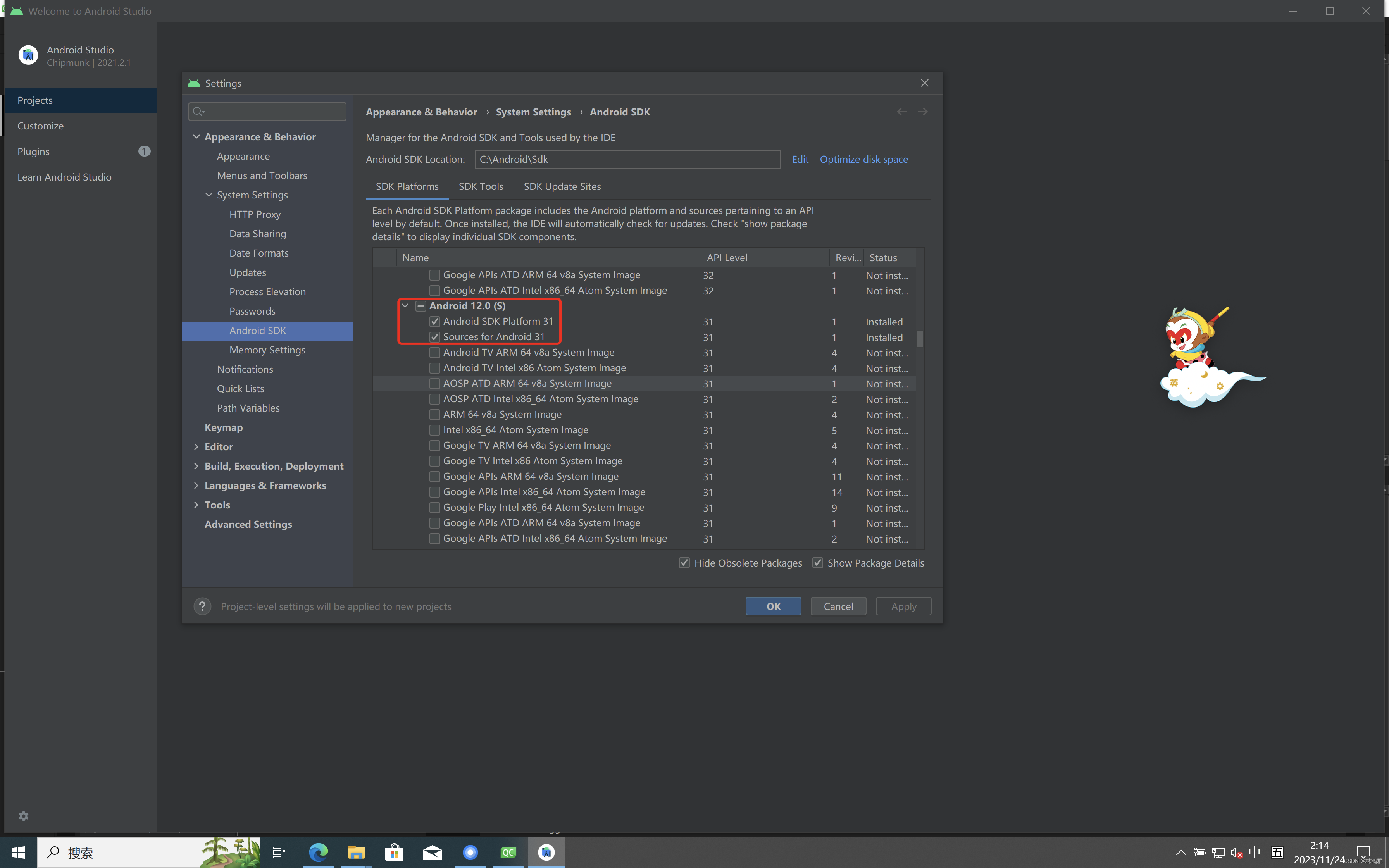
Task: Click Optimize disk space link
Action: tap(863, 160)
